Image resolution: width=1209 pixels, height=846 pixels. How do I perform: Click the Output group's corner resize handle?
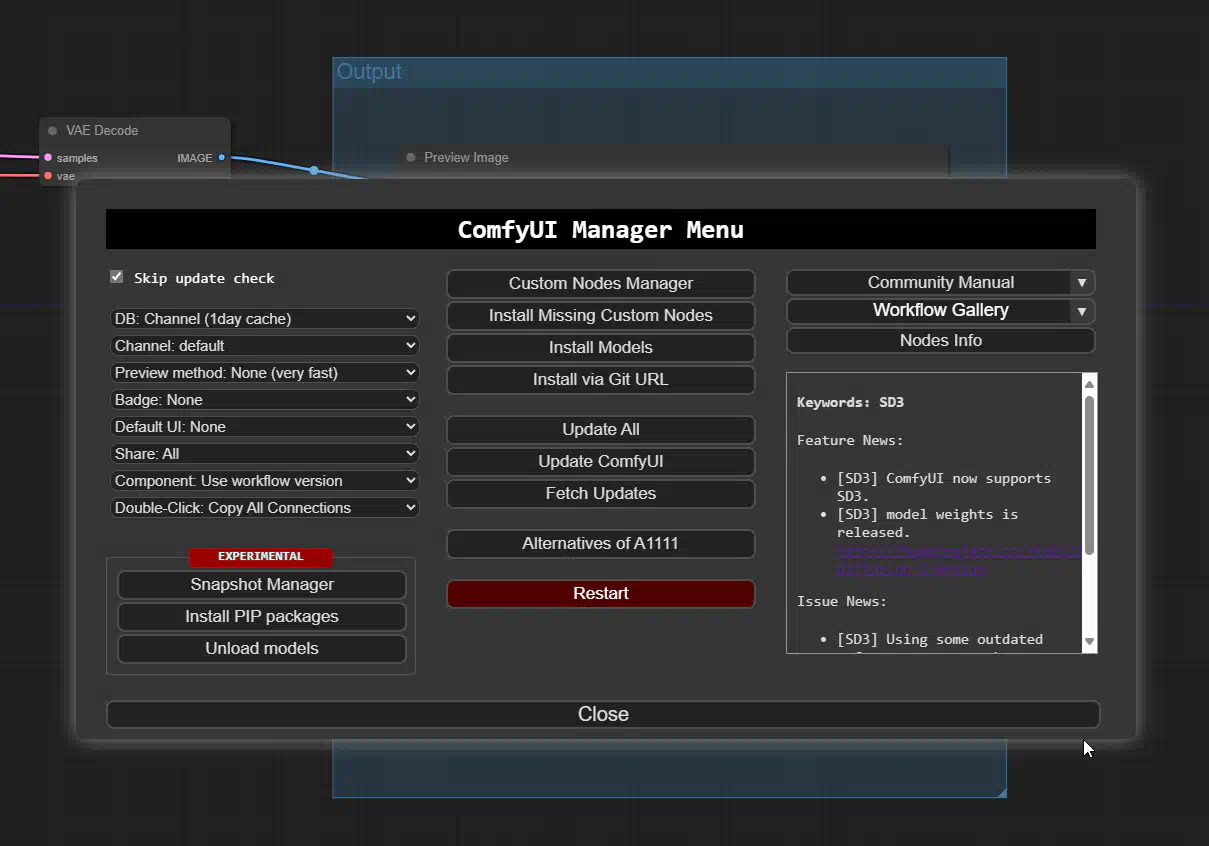point(1000,792)
